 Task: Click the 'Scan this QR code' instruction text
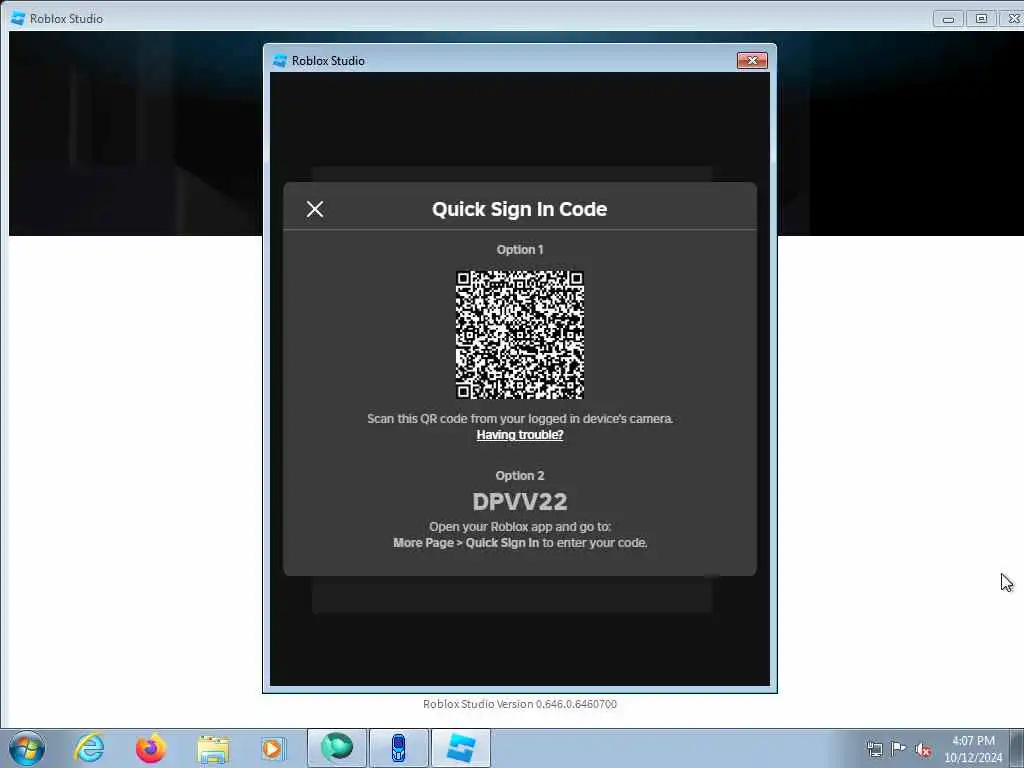[x=520, y=419]
